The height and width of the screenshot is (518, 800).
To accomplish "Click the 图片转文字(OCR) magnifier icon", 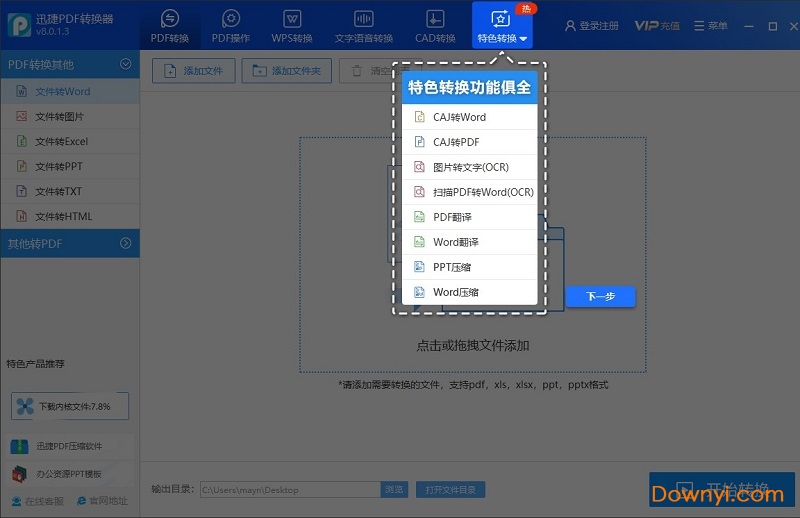I will (419, 167).
